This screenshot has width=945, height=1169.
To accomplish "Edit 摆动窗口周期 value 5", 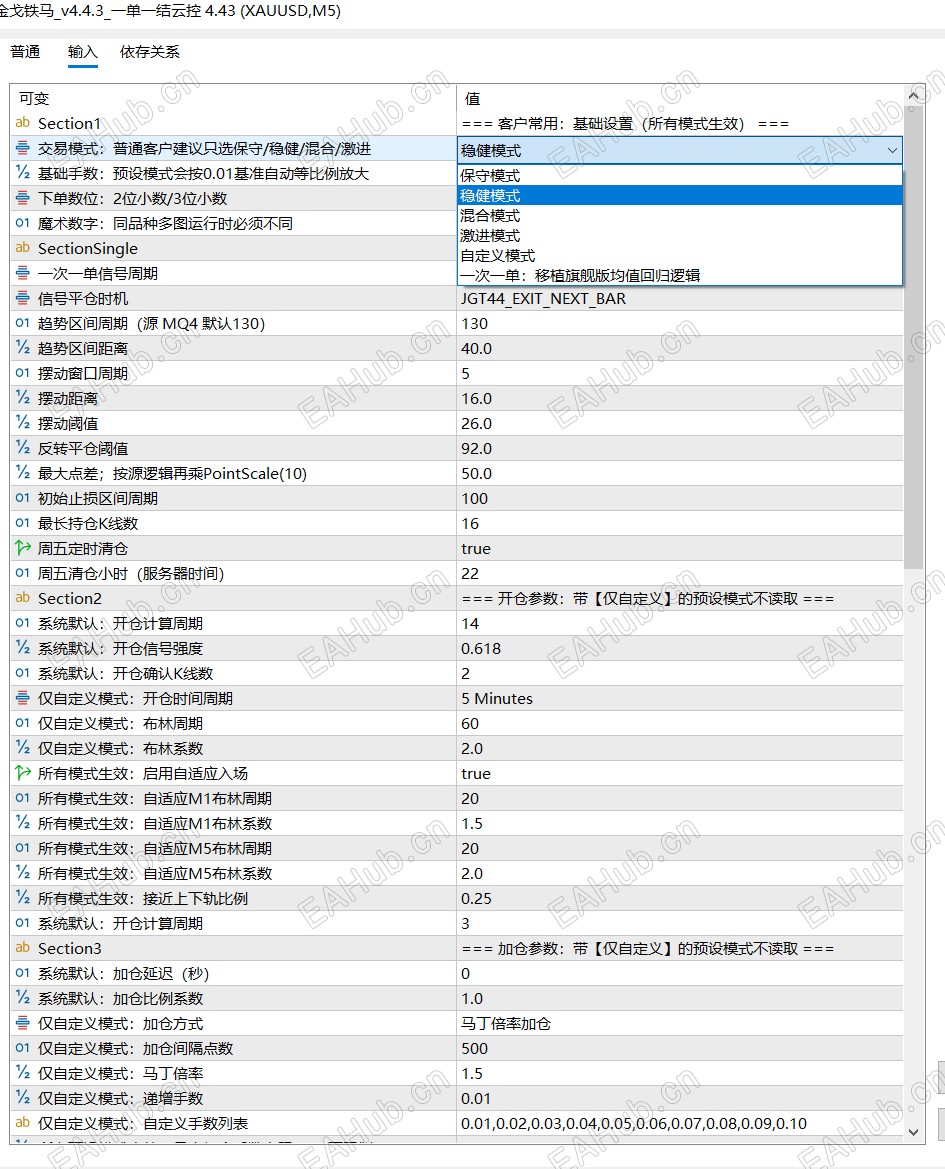I will (680, 373).
